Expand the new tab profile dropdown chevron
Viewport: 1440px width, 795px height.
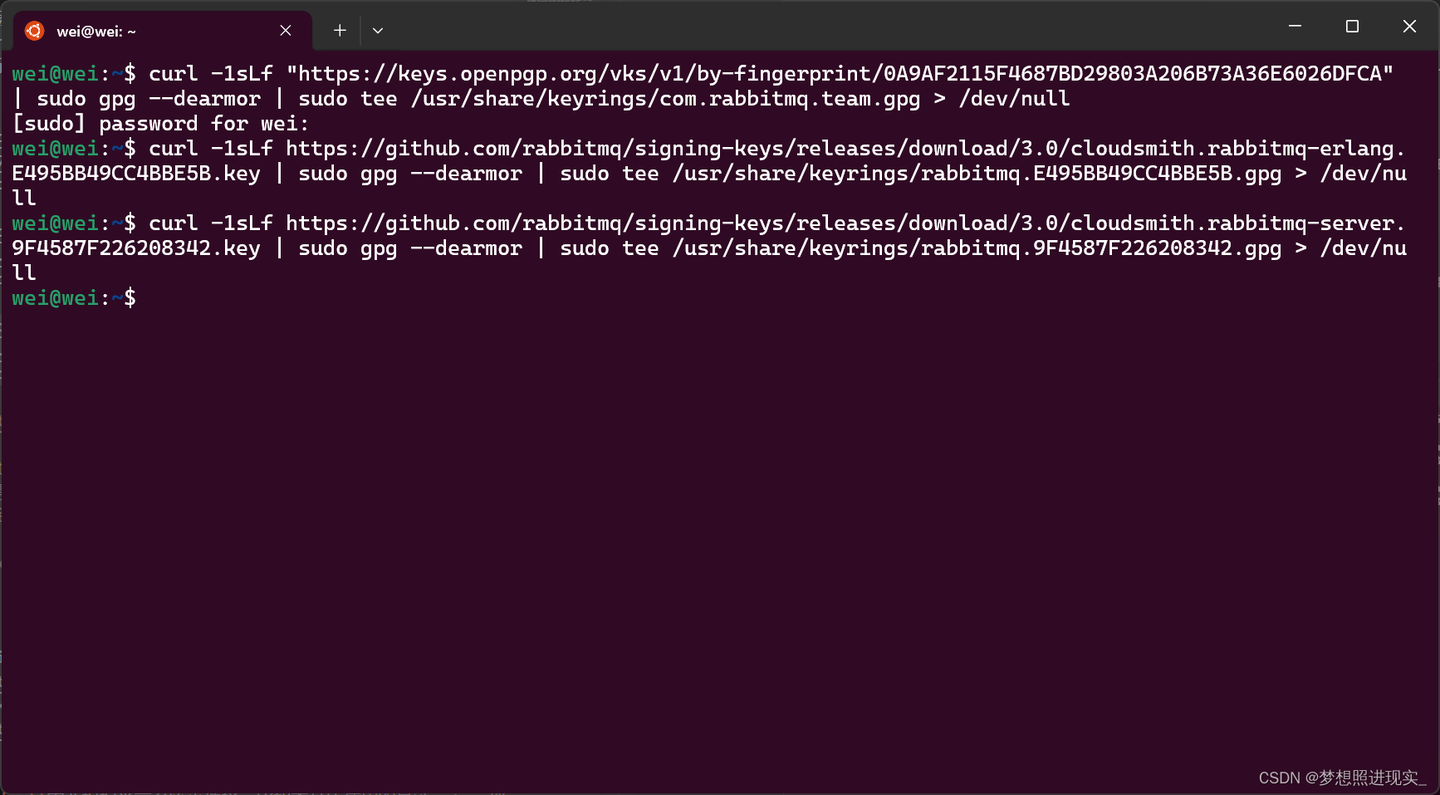pyautogui.click(x=378, y=31)
